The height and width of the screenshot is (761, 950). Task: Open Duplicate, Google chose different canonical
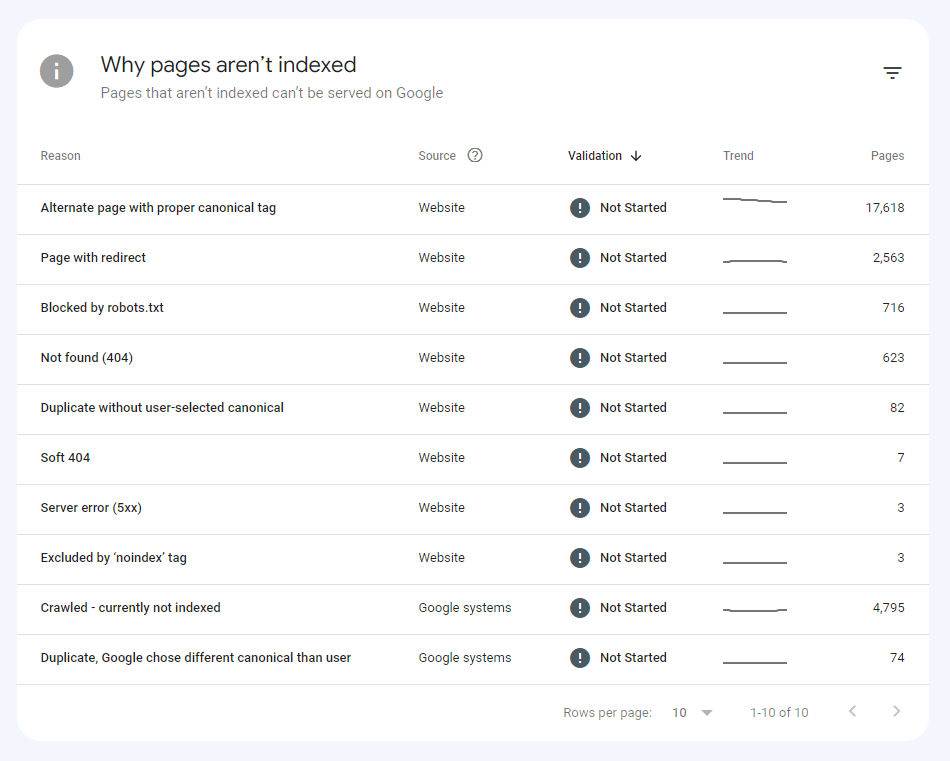(196, 657)
